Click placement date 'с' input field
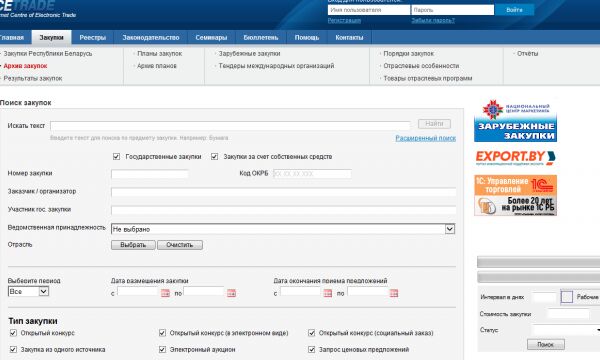The height and width of the screenshot is (360, 600). (x=138, y=292)
